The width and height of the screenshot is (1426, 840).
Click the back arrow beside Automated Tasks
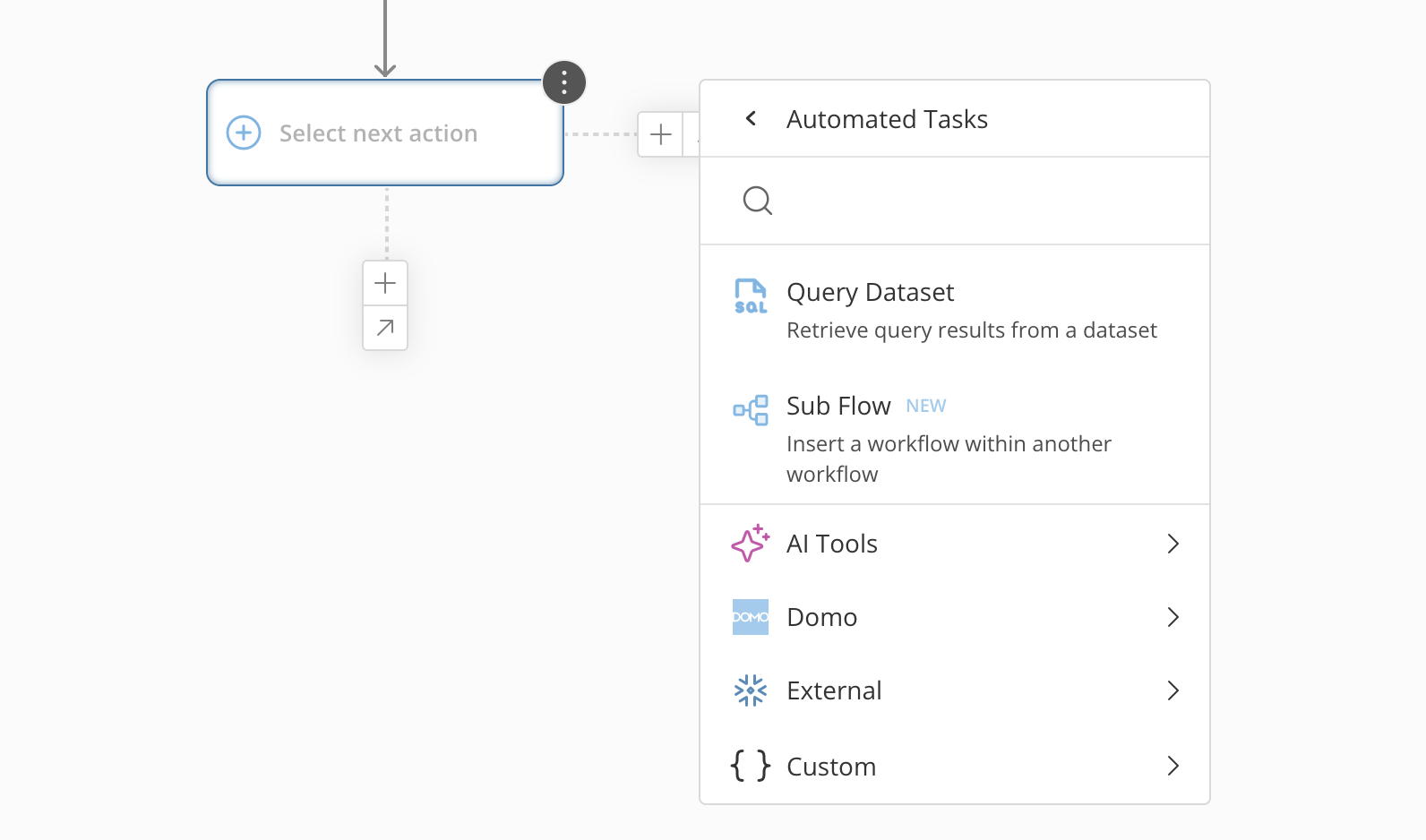752,118
